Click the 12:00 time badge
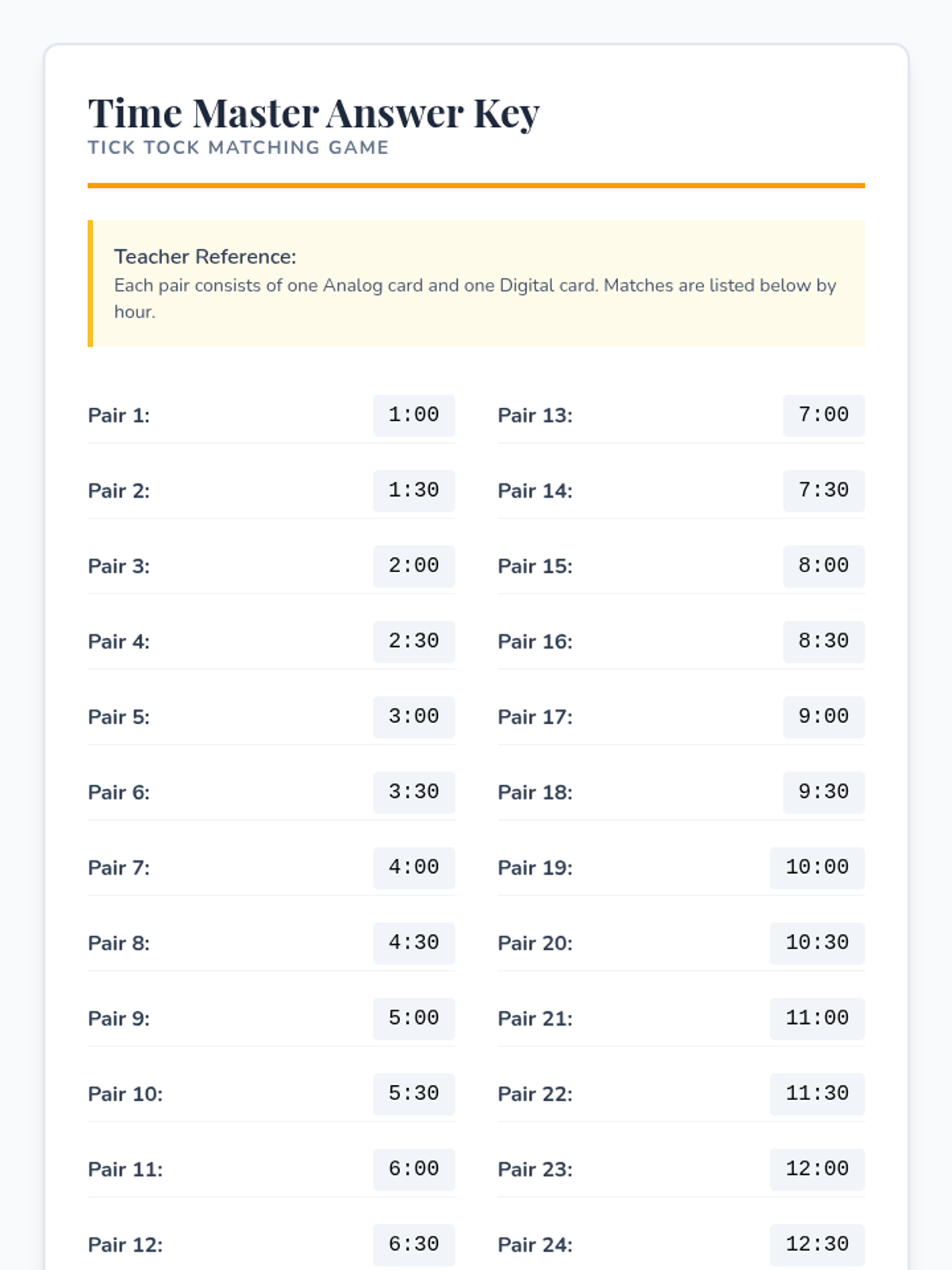952x1270 pixels. tap(817, 1169)
